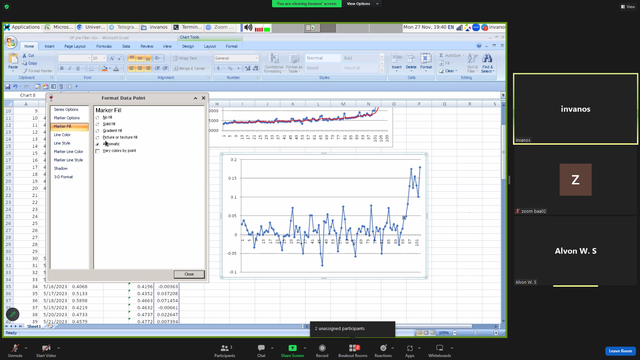Click the Increase Font Size icon
The image size is (640, 360).
[111, 58]
